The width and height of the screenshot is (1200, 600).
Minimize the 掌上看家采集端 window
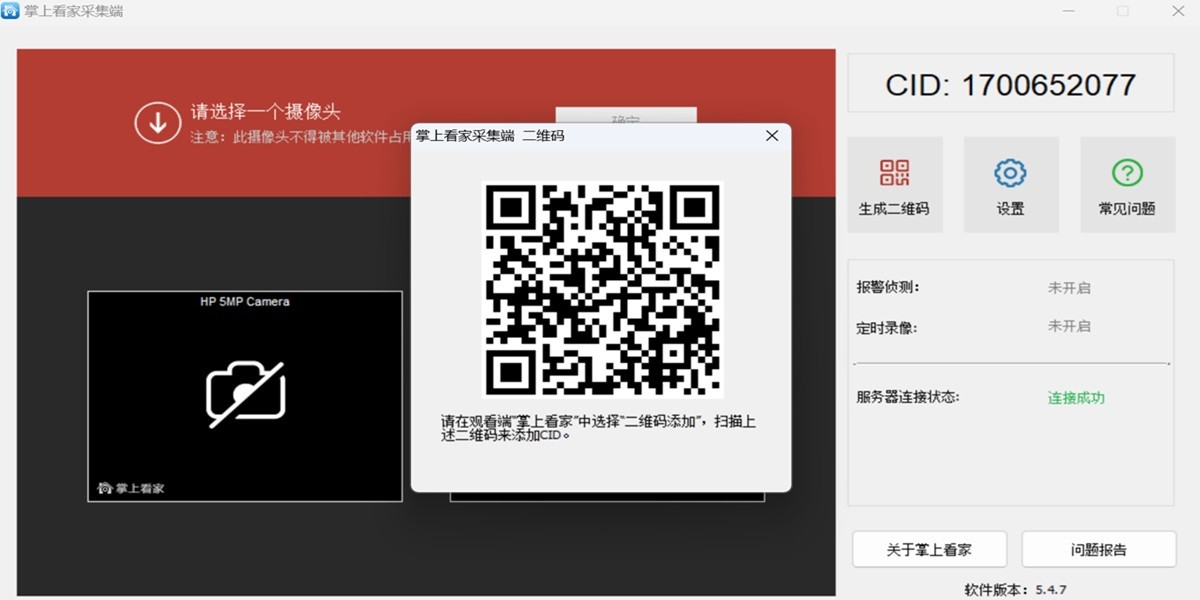(1070, 12)
